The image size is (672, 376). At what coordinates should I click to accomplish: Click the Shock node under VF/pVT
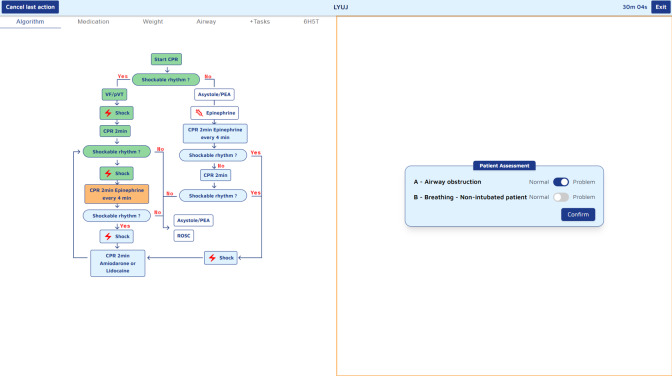pos(117,113)
